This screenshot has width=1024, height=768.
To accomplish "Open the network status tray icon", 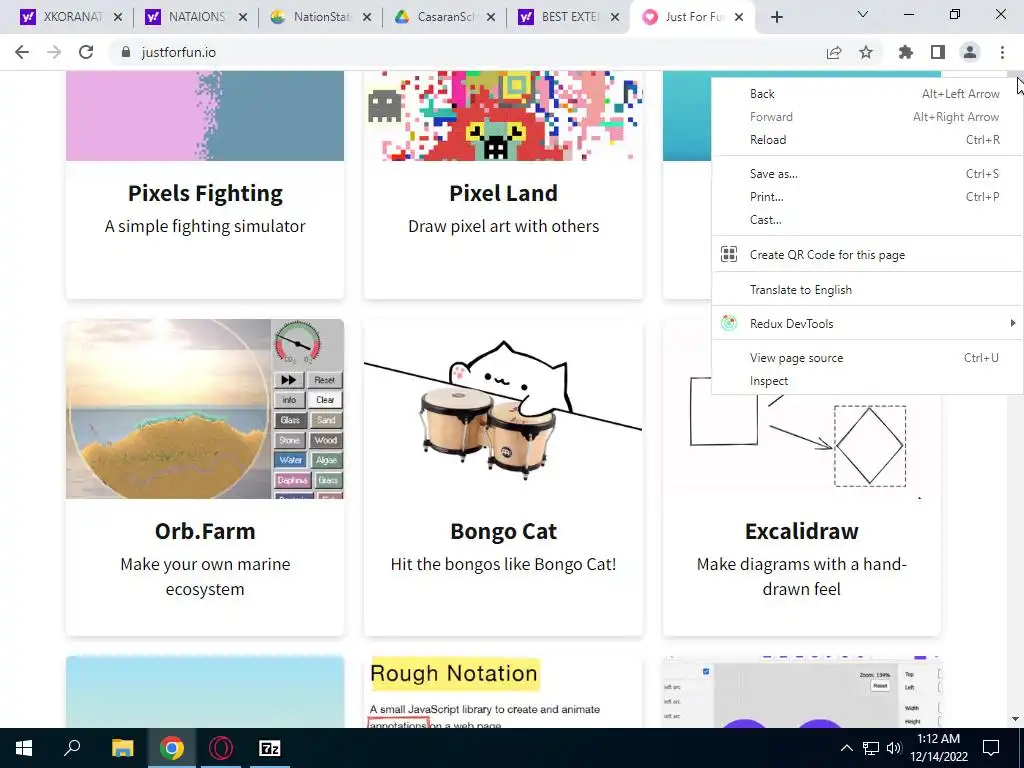I will tap(871, 748).
